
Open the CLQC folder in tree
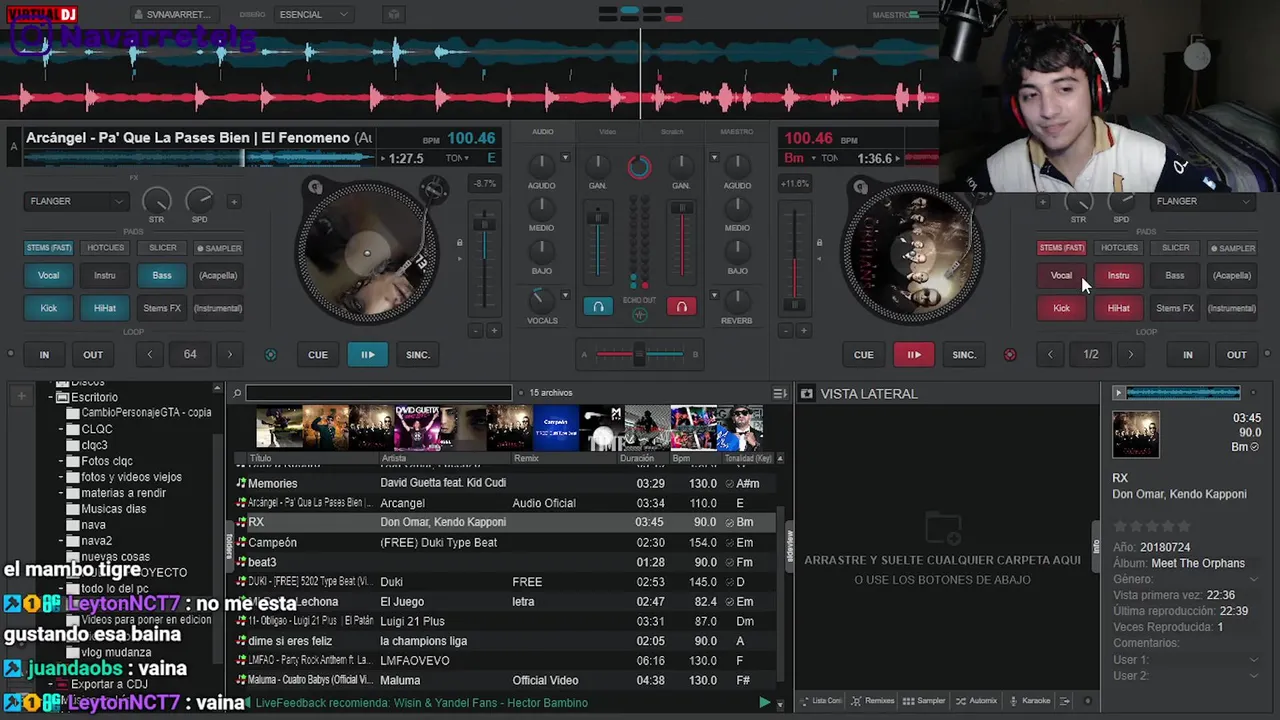(97, 429)
